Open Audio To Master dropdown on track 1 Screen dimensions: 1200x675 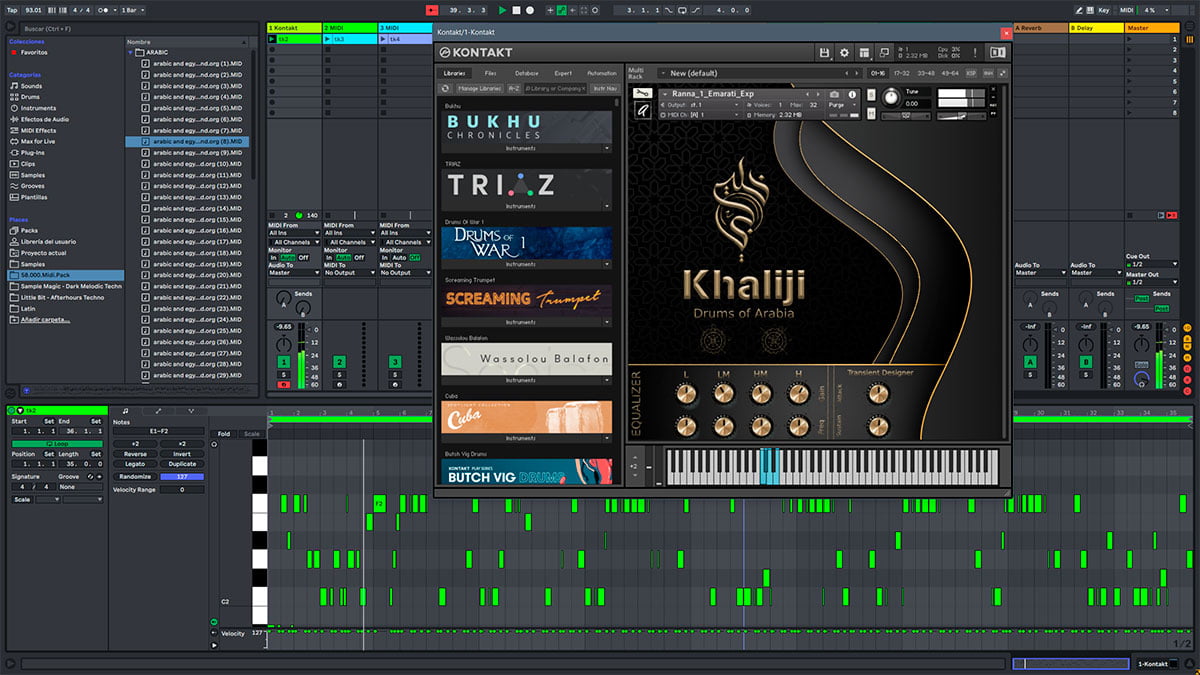coord(294,272)
